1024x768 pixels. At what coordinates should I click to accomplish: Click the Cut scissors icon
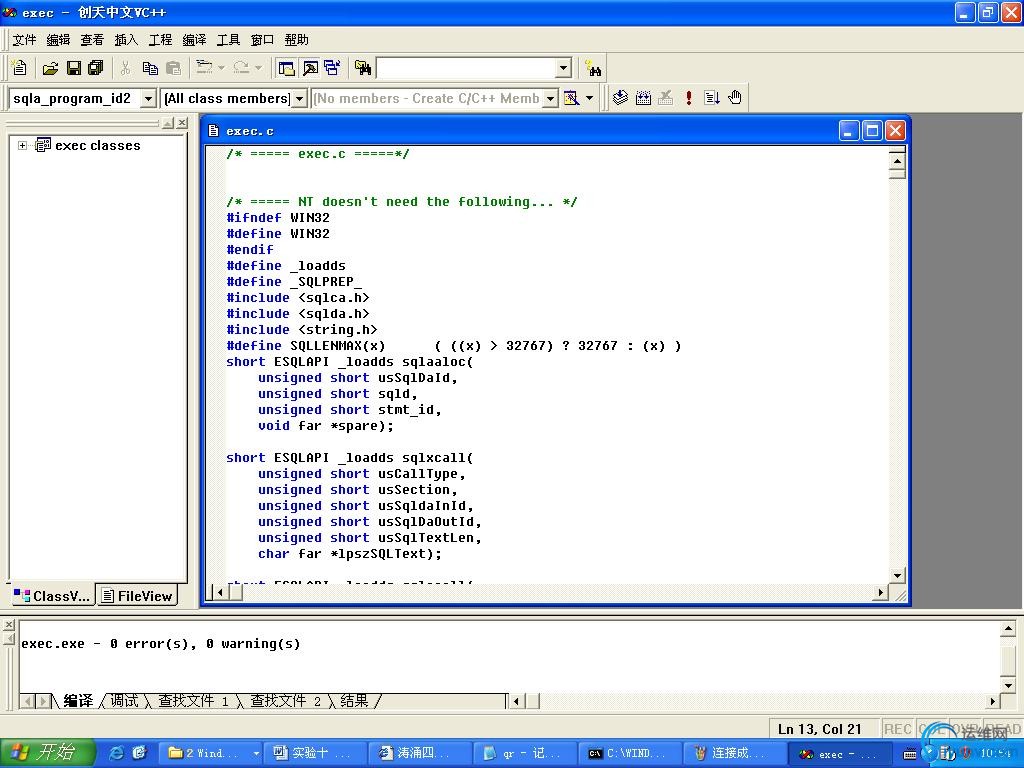tap(125, 67)
